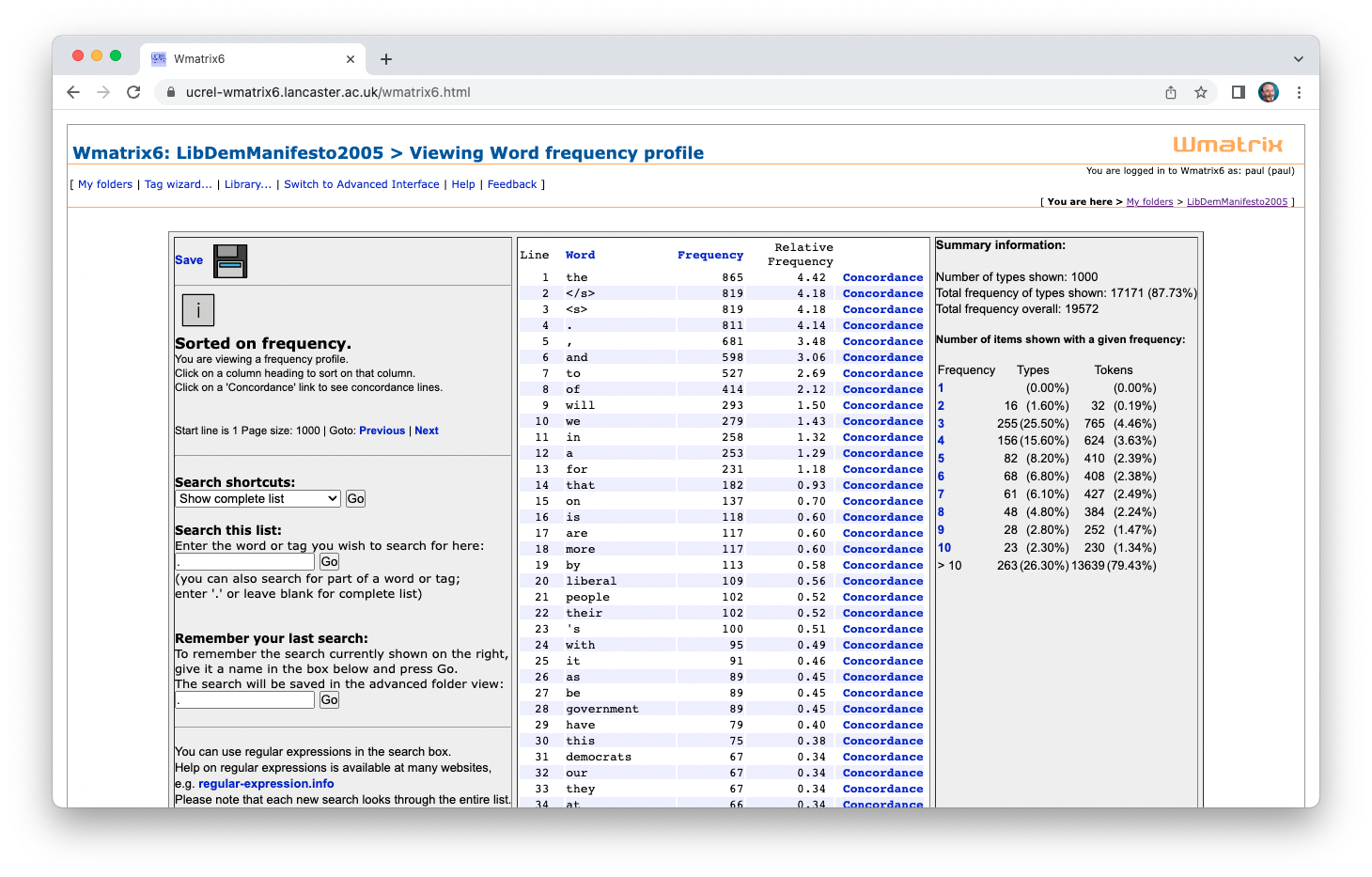Expand the 'Show complete list' dropdown

pyautogui.click(x=257, y=499)
